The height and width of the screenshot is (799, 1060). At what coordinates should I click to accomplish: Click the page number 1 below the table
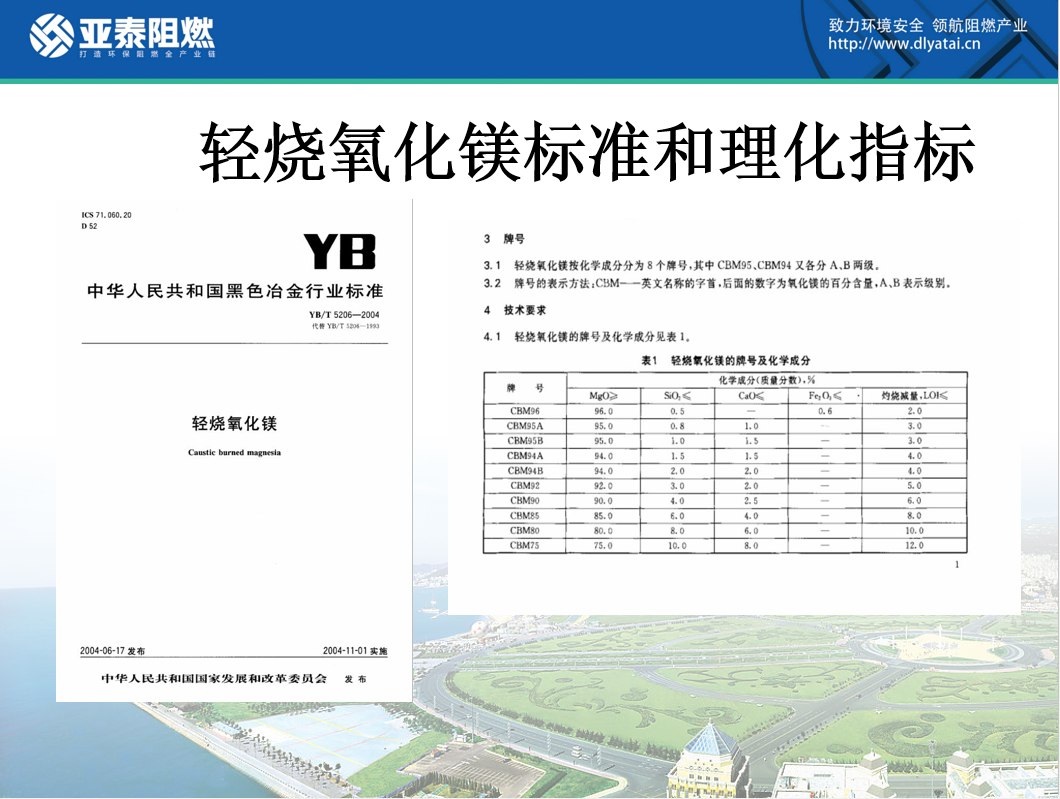tap(957, 564)
